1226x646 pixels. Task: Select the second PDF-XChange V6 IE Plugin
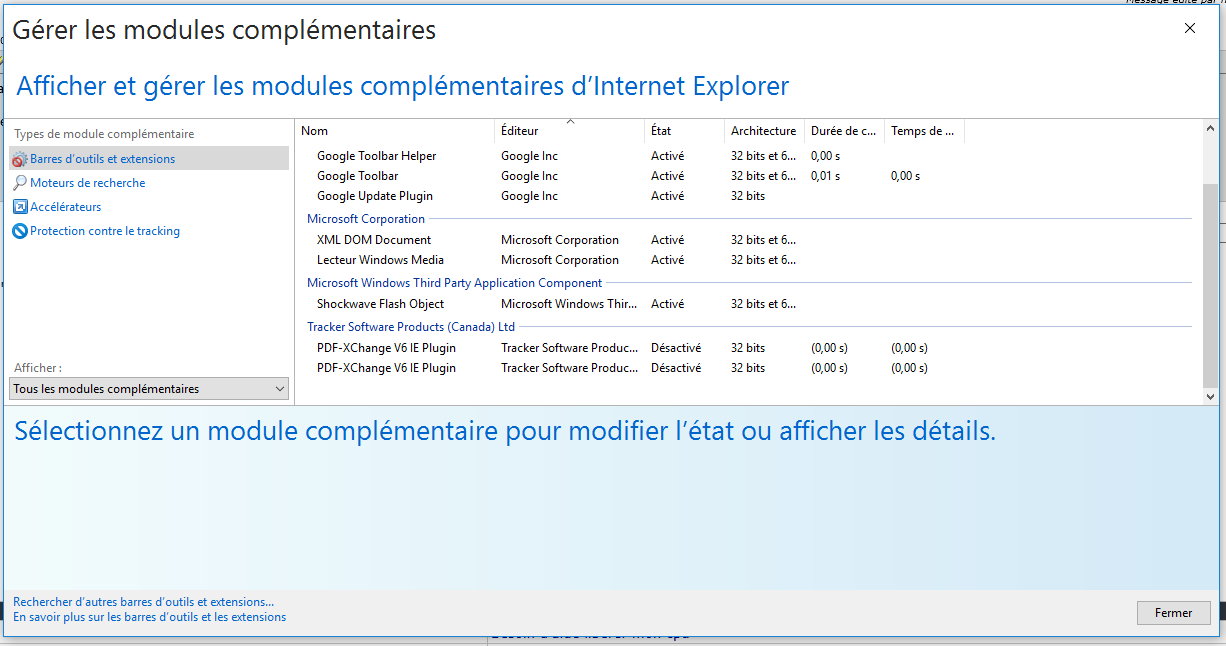pos(748,368)
